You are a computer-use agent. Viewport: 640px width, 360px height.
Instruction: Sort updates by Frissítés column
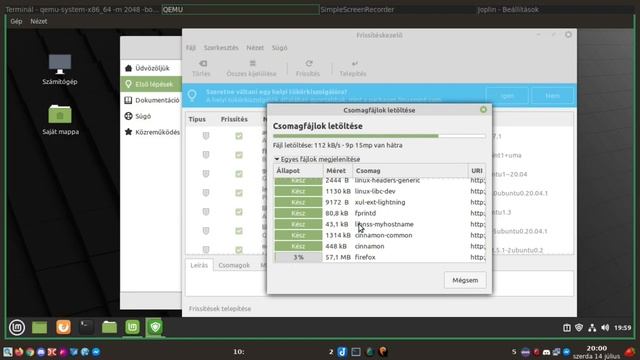tap(234, 119)
